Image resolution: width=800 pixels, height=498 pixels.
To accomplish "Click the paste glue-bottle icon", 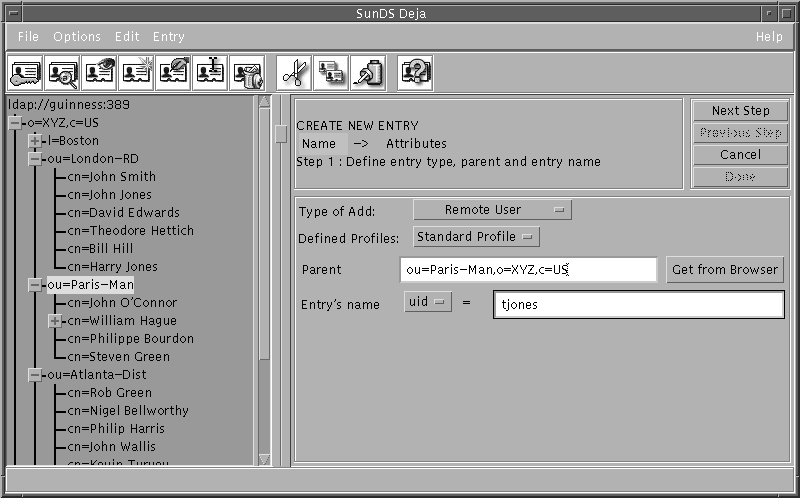I will (x=368, y=73).
